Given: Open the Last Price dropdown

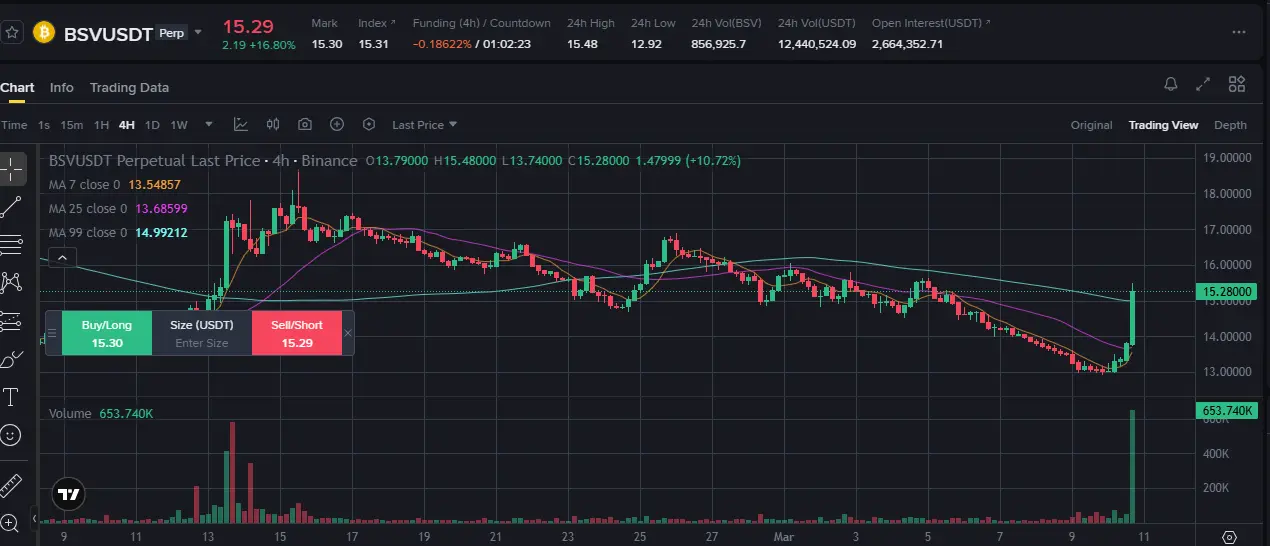Looking at the screenshot, I should coord(424,125).
